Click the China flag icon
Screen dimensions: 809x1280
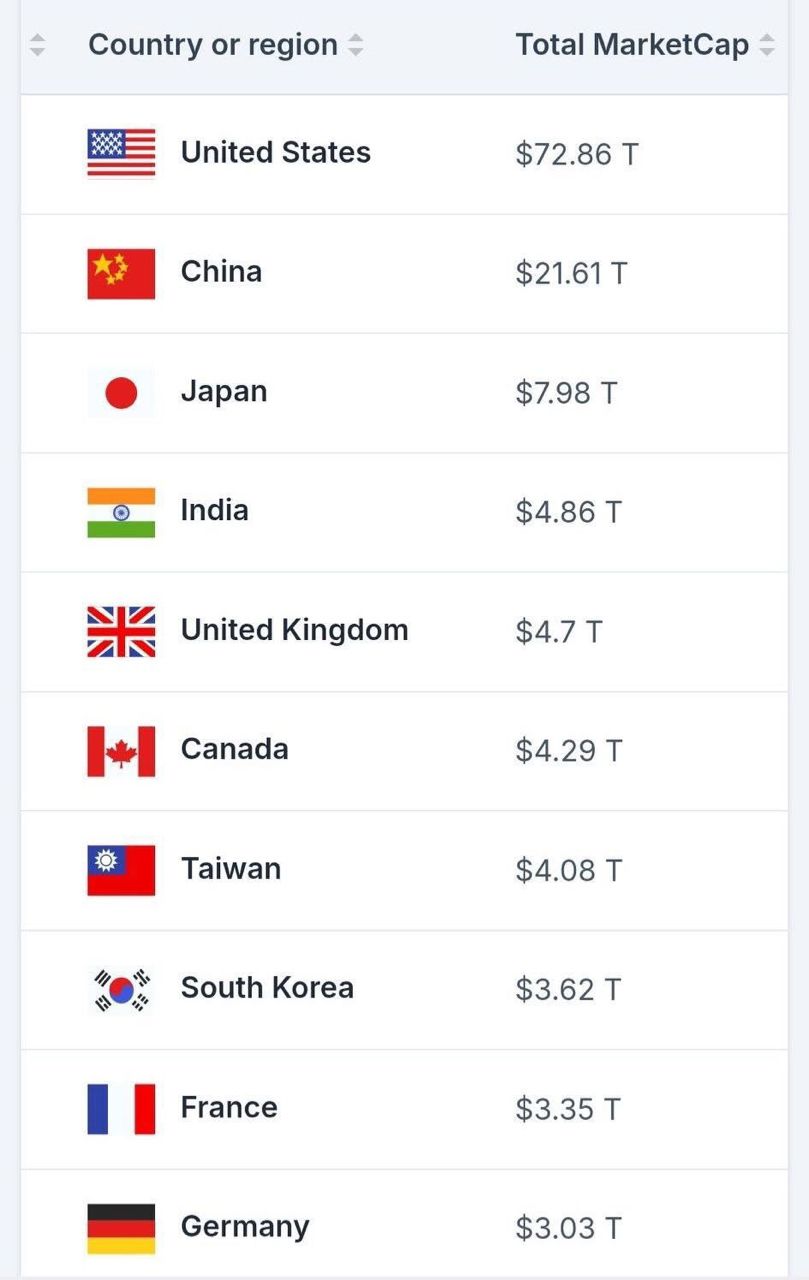(121, 273)
